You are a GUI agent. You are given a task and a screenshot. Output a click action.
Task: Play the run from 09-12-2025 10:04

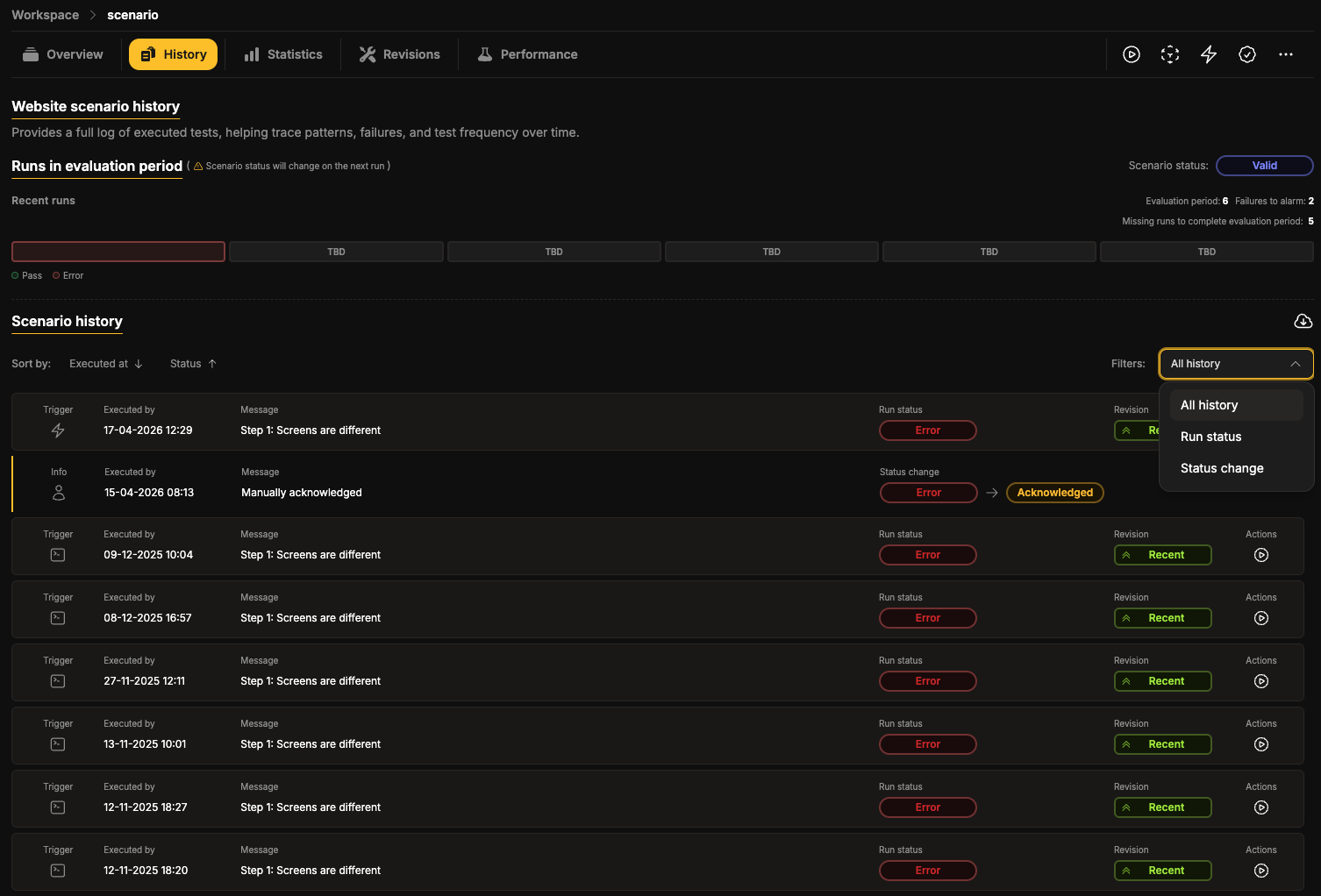[x=1261, y=555]
